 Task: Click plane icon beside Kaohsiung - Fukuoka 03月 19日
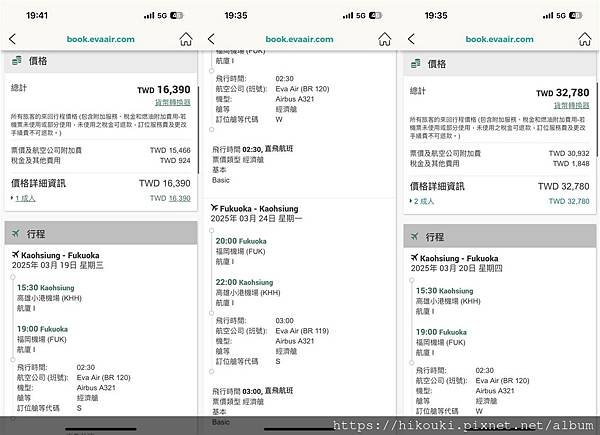tap(15, 254)
